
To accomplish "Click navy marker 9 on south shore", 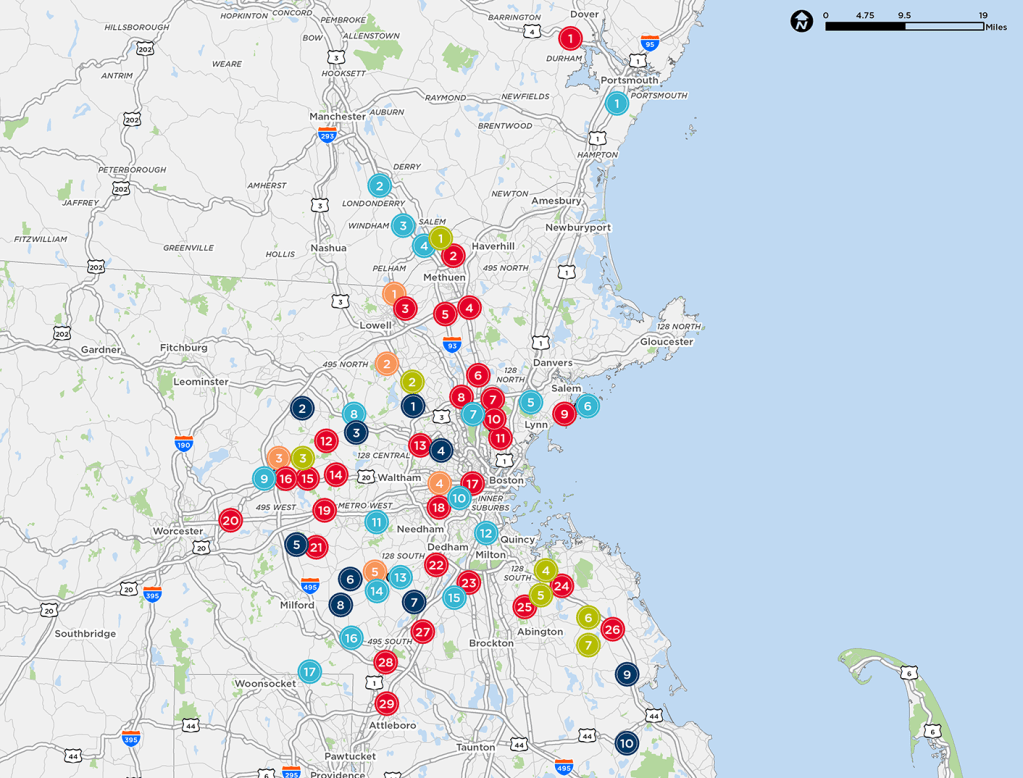I will pos(626,674).
